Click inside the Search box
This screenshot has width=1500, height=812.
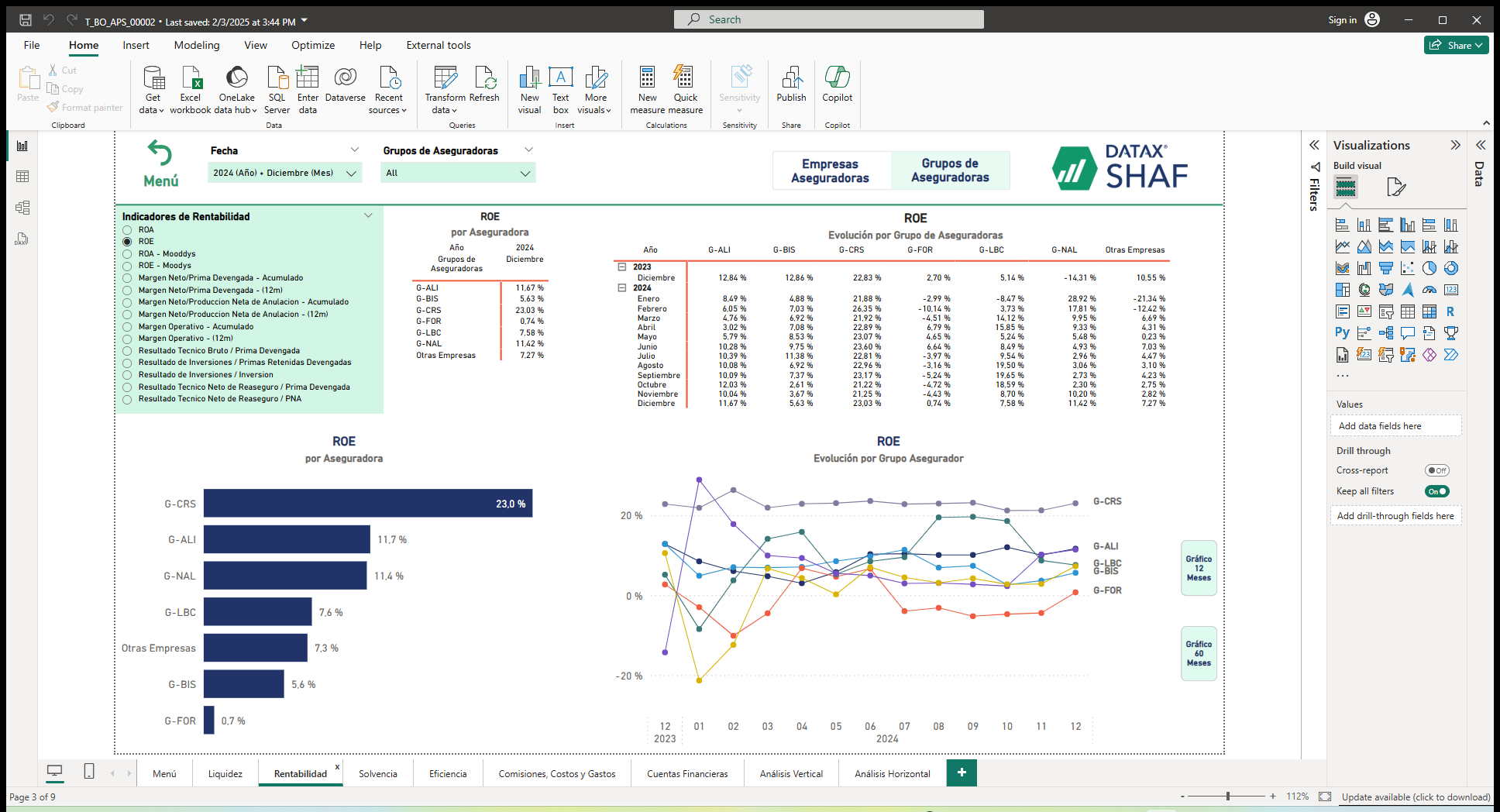point(828,19)
